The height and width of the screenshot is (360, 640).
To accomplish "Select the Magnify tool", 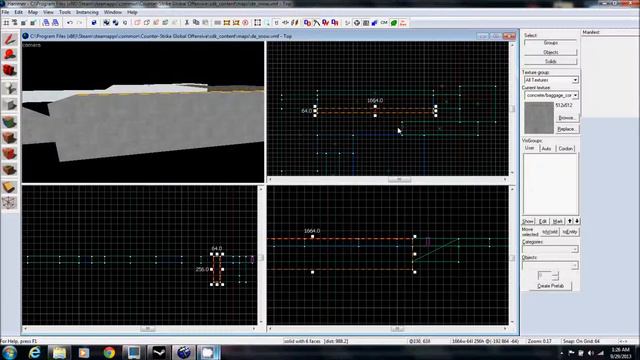I will coord(10,55).
